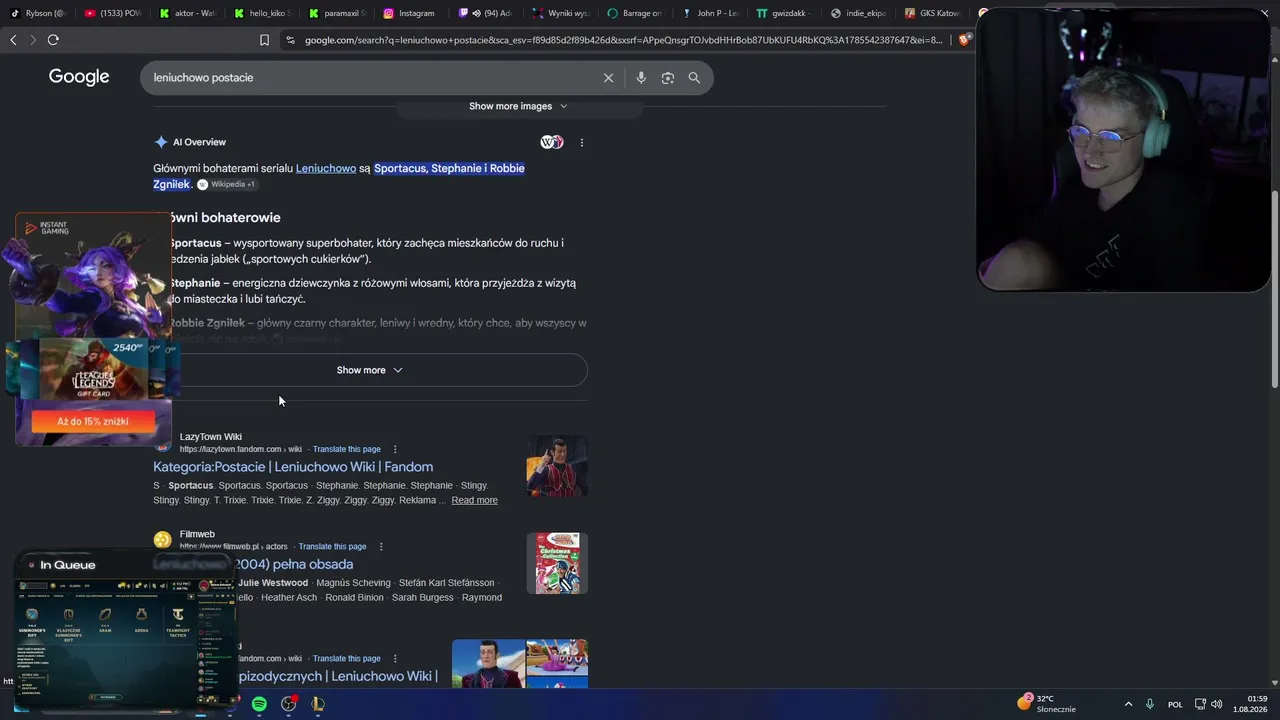Translate the LazyTown Wiki result page
The image size is (1280, 720).
(346, 449)
